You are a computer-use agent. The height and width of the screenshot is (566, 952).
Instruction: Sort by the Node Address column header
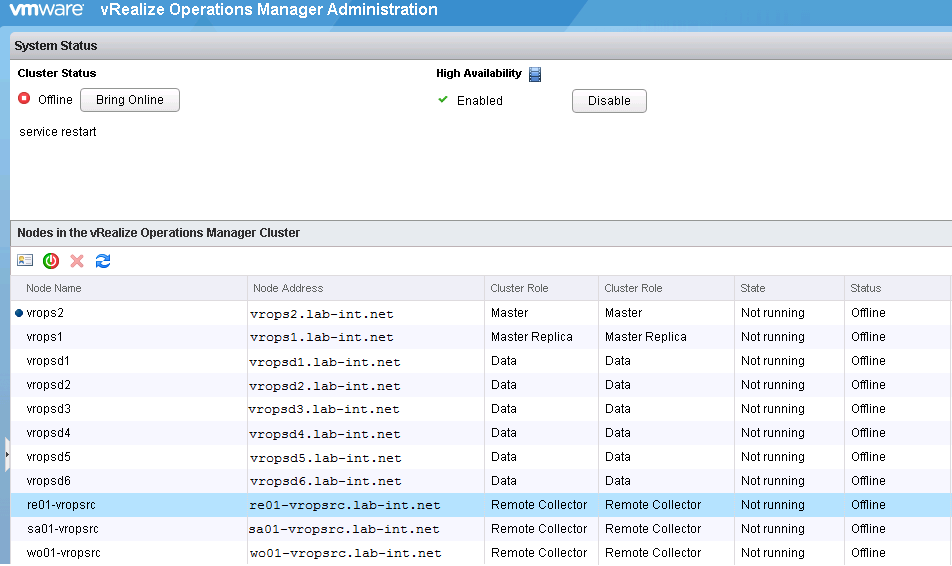(x=288, y=288)
